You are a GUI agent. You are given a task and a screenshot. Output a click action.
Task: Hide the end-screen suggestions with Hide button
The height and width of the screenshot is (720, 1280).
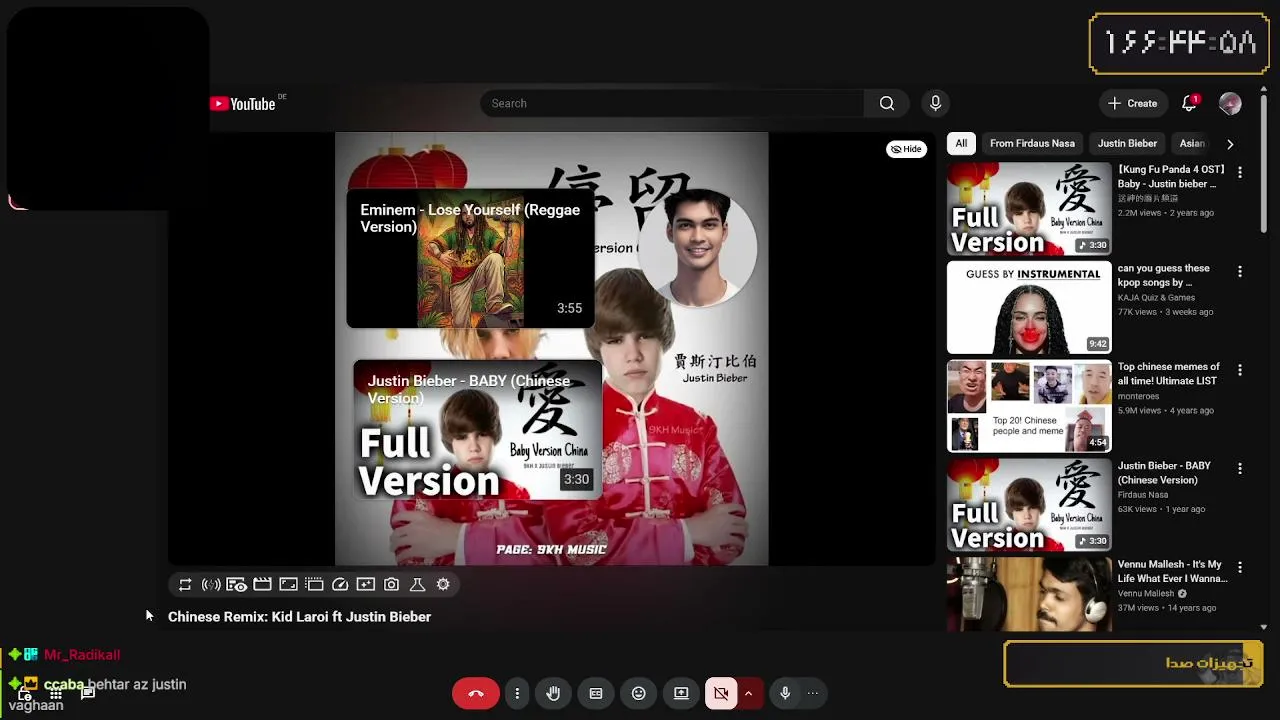(x=906, y=149)
